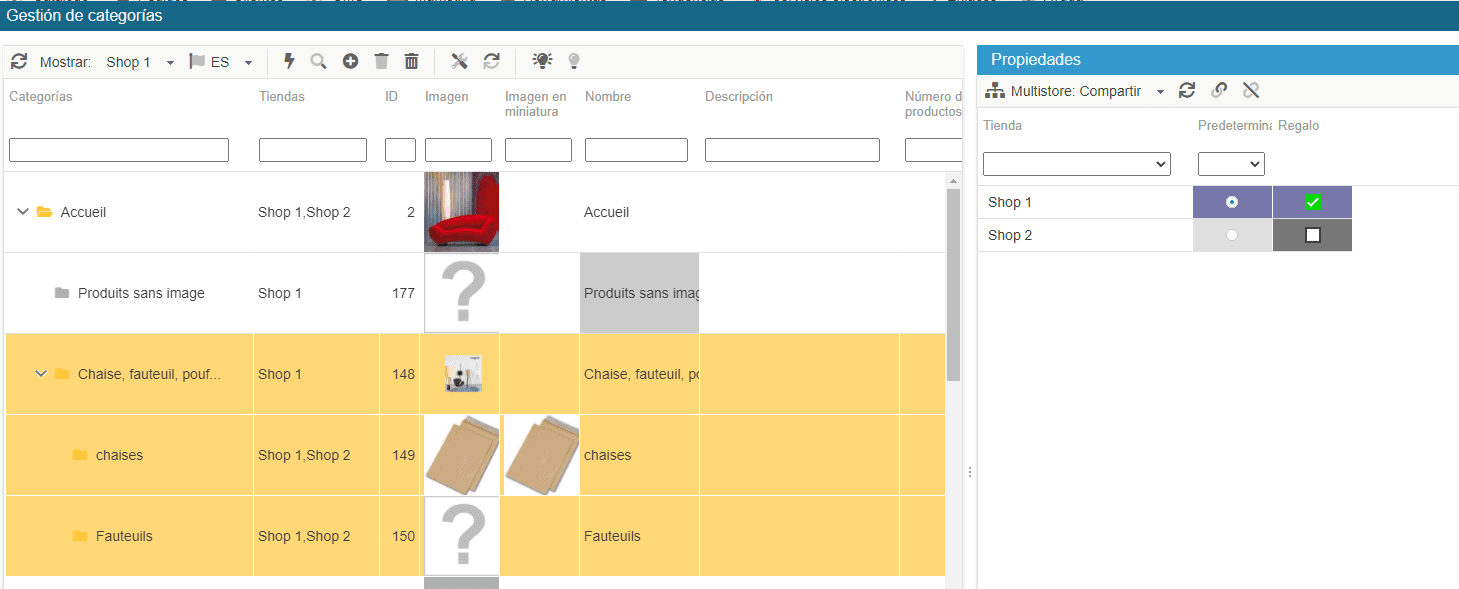Select Shop 2 as predetermined store
Screen dimensions: 1459x589
(1232, 235)
